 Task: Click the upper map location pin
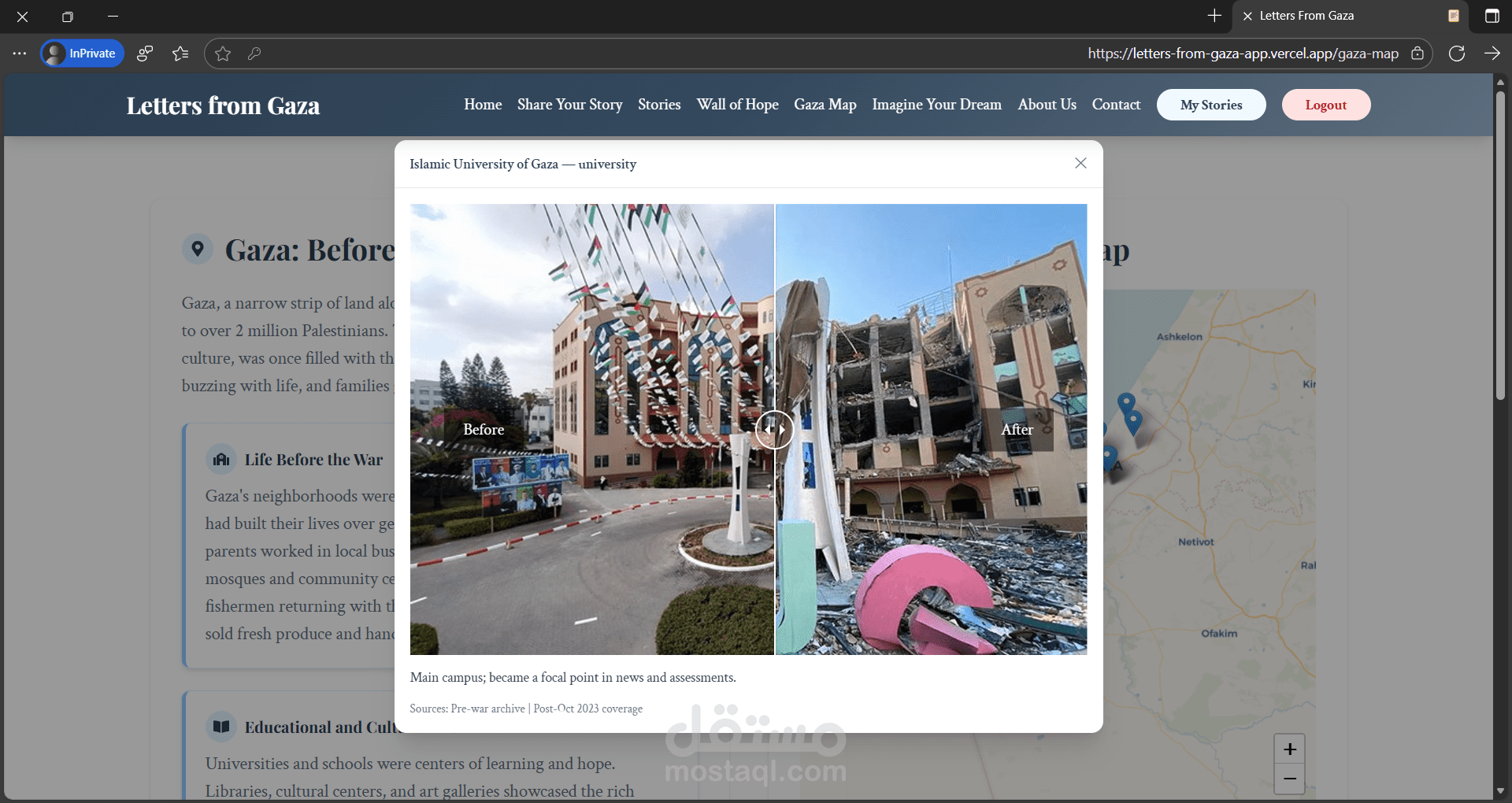pos(1127,404)
